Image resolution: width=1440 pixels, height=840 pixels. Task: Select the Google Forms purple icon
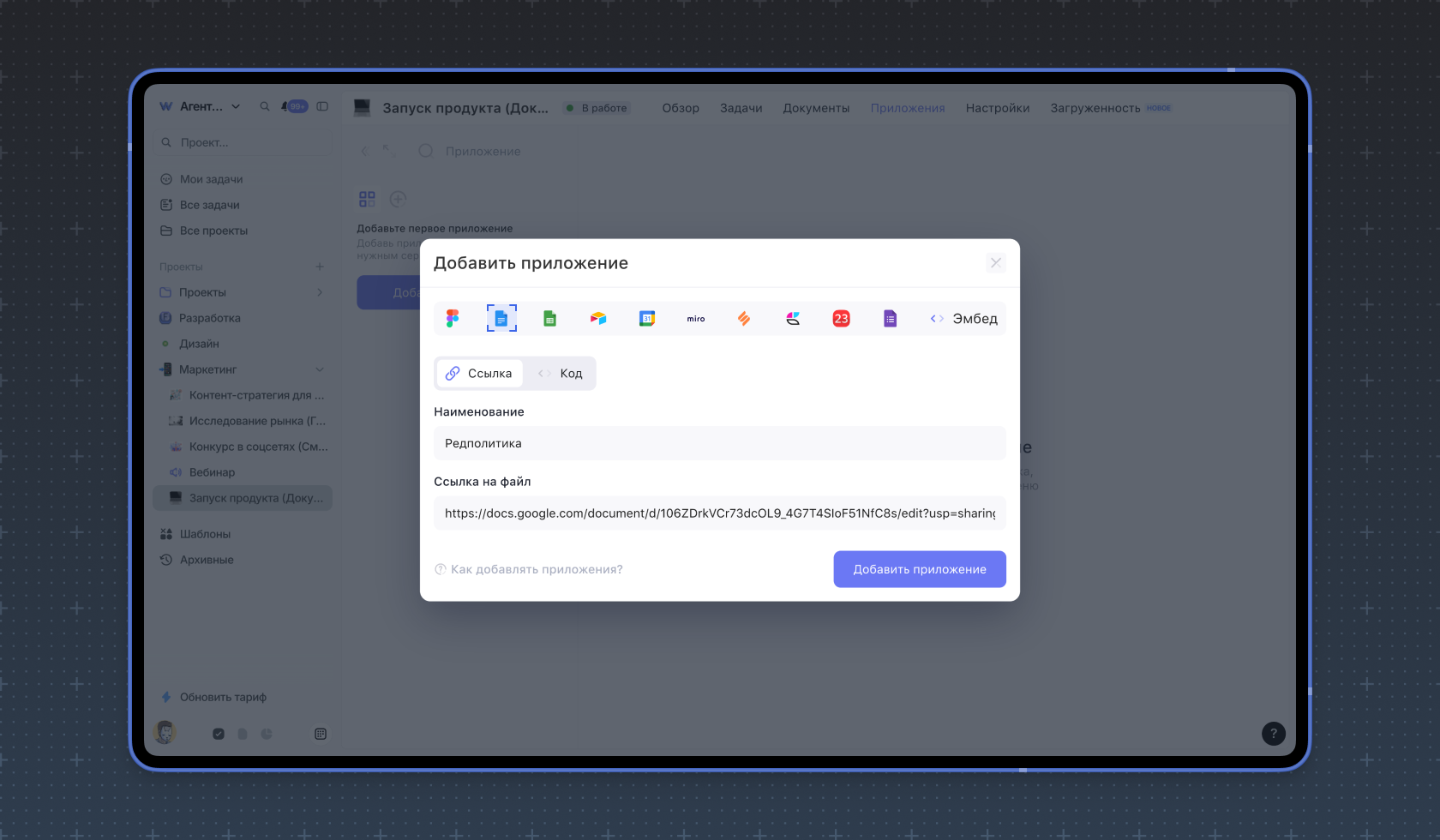pos(890,319)
